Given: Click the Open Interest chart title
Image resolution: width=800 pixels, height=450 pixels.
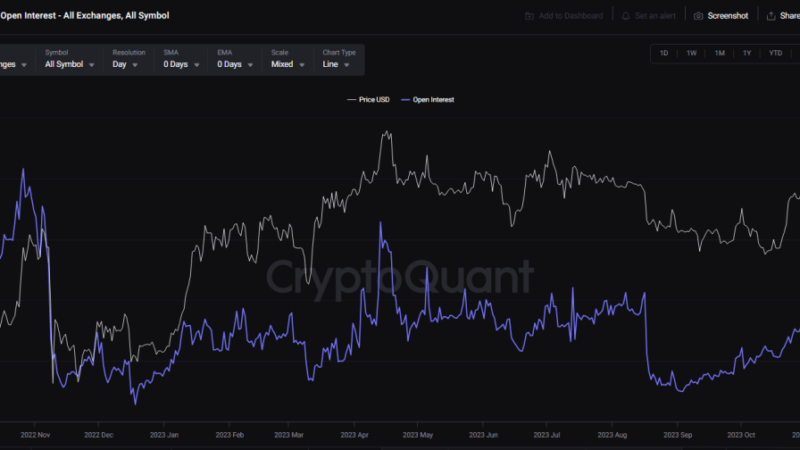Looking at the screenshot, I should 85,16.
